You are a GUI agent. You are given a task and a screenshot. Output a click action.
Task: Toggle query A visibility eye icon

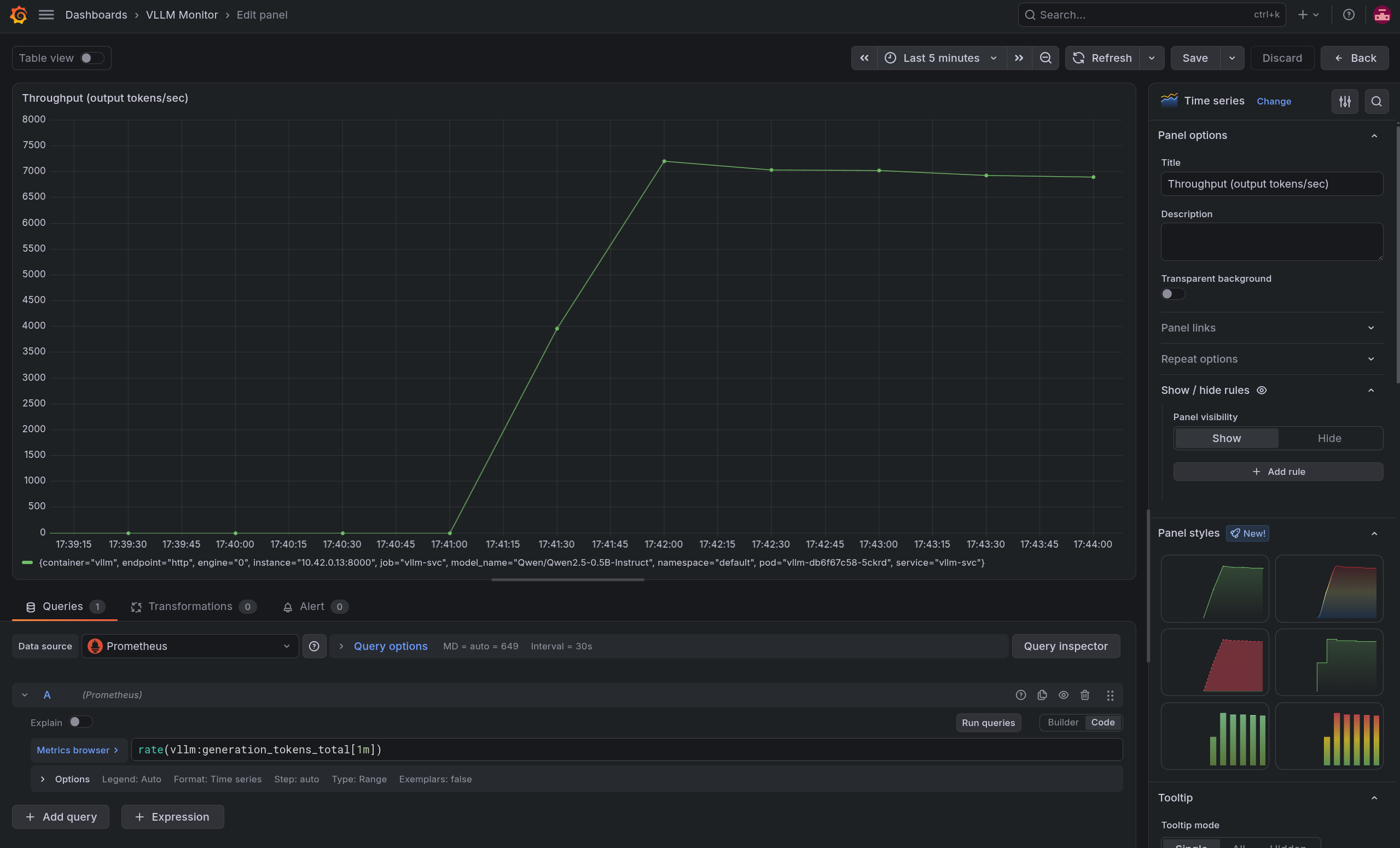tap(1063, 695)
